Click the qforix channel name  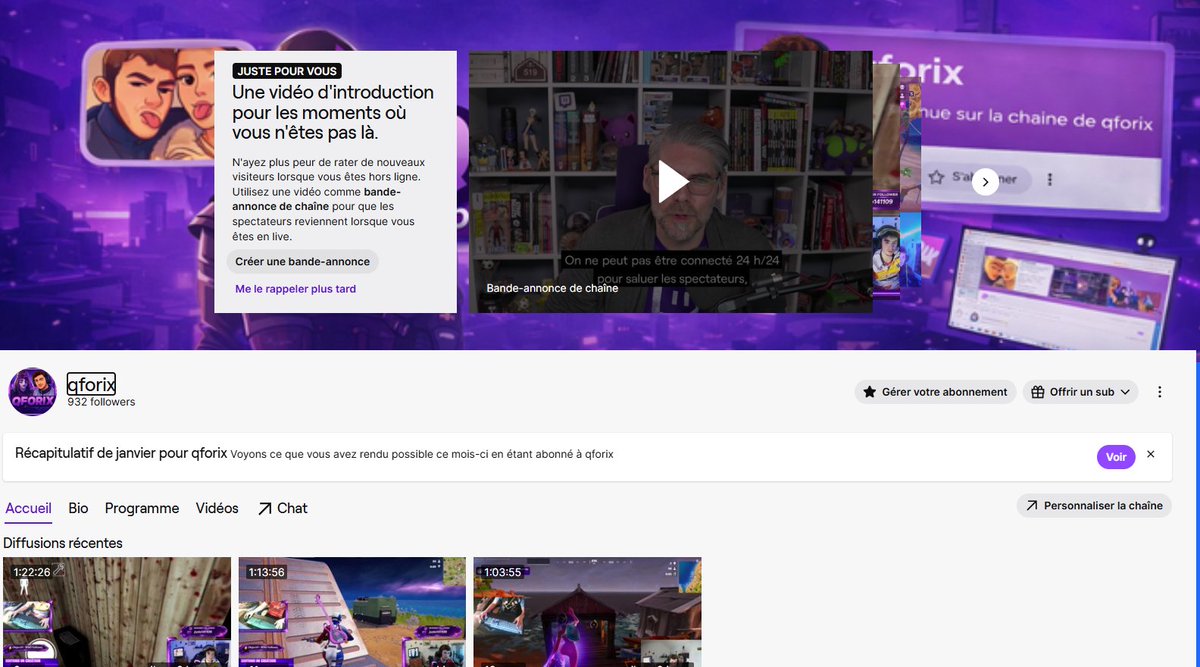[x=92, y=384]
